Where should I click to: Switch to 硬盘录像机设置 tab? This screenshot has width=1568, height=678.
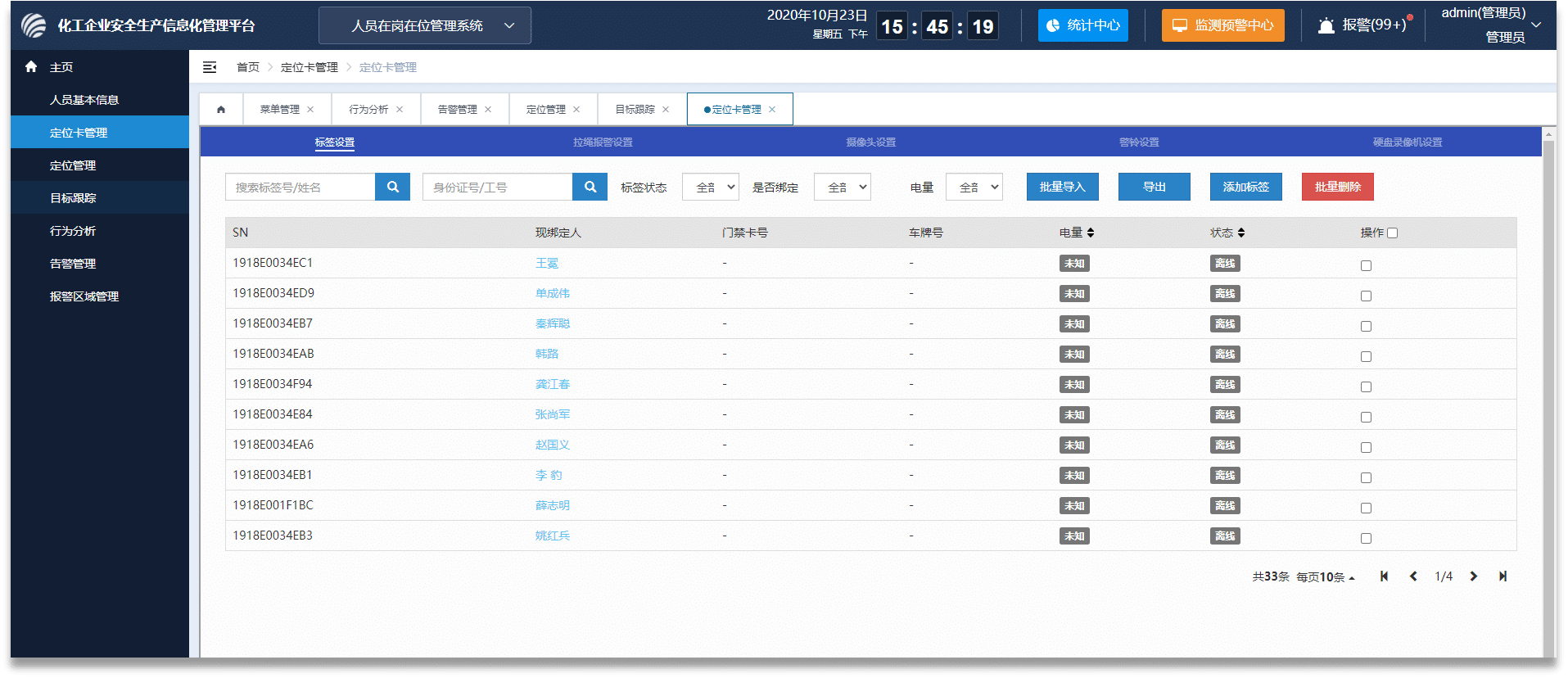coord(1408,142)
